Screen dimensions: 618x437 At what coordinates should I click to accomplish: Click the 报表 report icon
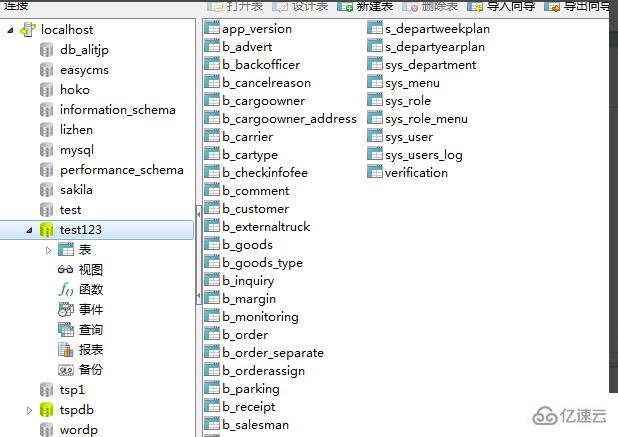66,350
